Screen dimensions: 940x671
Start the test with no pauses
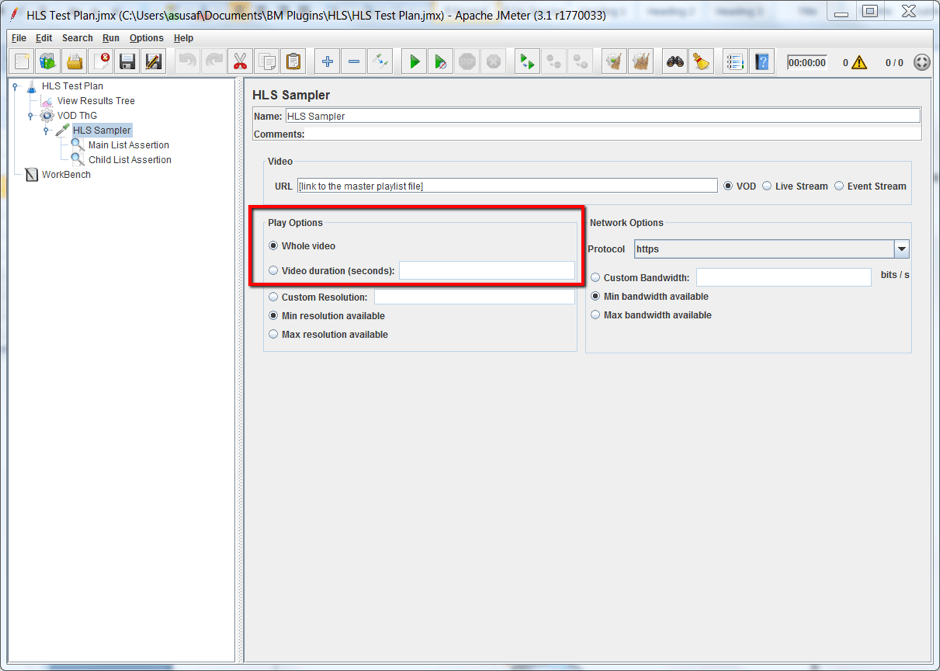441,62
